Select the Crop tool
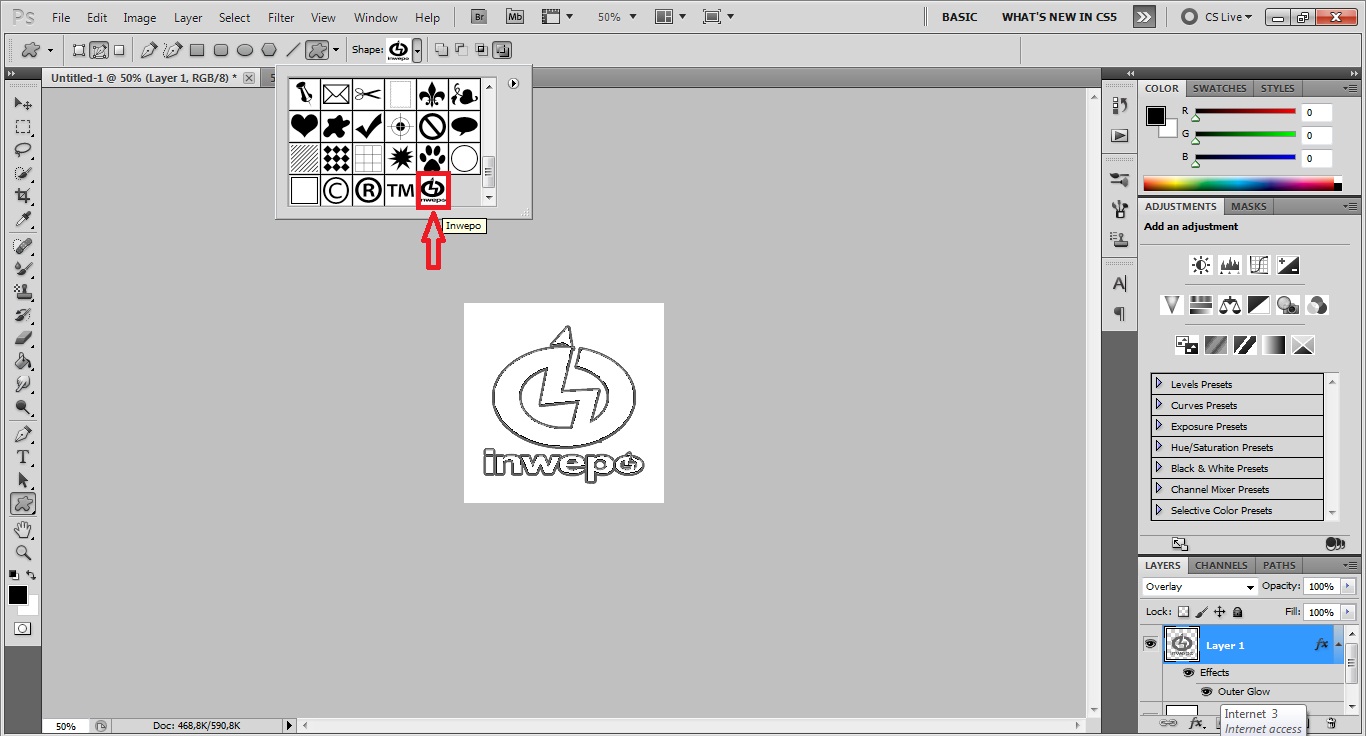 (x=23, y=196)
